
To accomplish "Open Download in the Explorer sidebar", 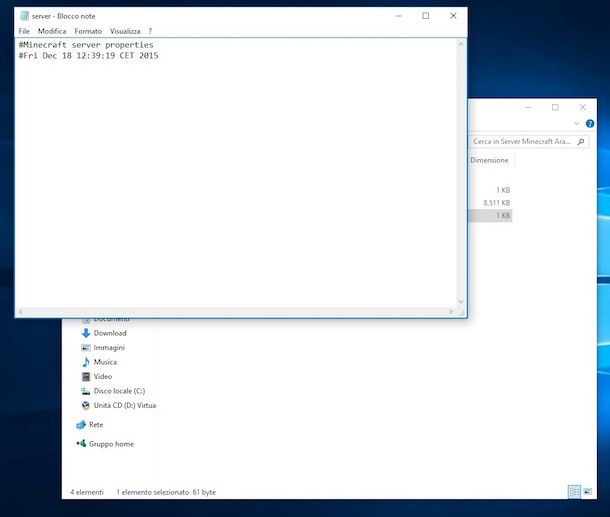I will [110, 333].
